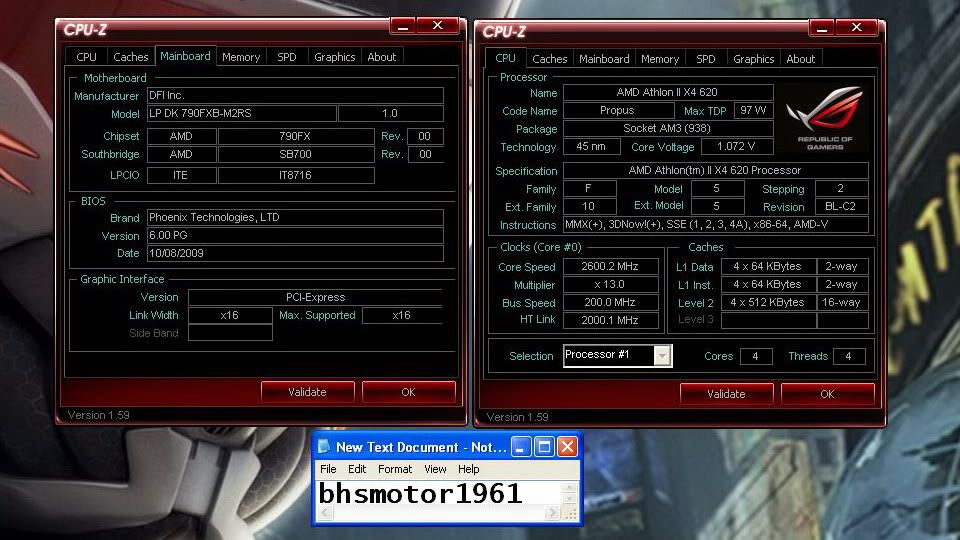This screenshot has width=960, height=540.
Task: Switch to Memory tab in right CPU-Z window
Action: [x=659, y=59]
